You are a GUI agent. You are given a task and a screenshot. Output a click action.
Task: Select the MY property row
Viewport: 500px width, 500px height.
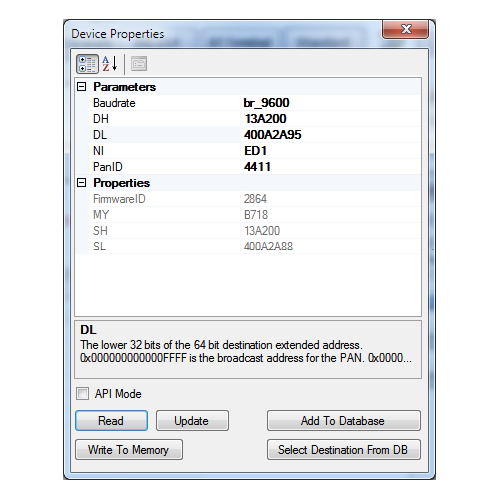click(254, 215)
